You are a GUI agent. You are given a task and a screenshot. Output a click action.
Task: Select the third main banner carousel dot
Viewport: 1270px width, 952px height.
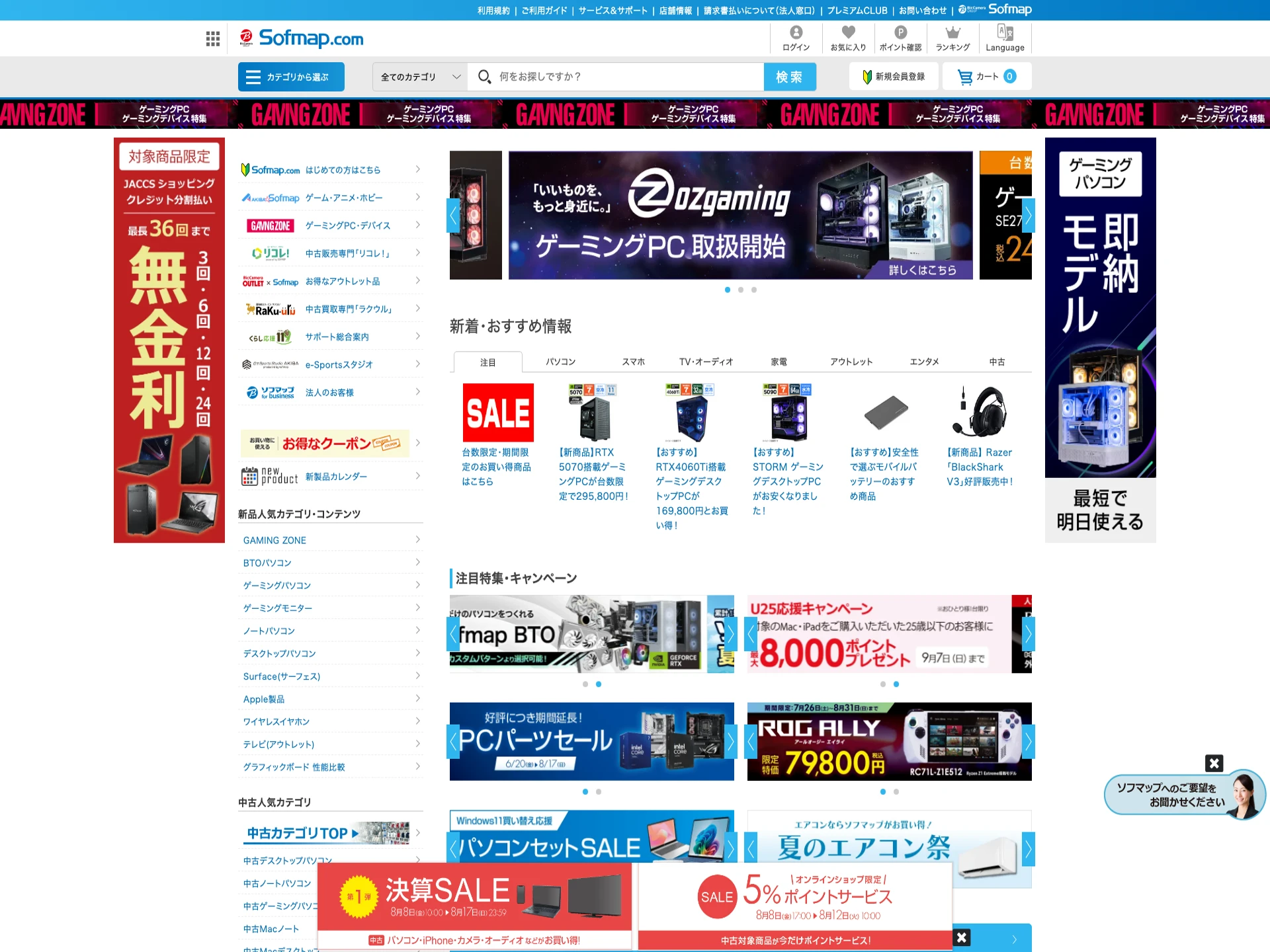pyautogui.click(x=754, y=290)
